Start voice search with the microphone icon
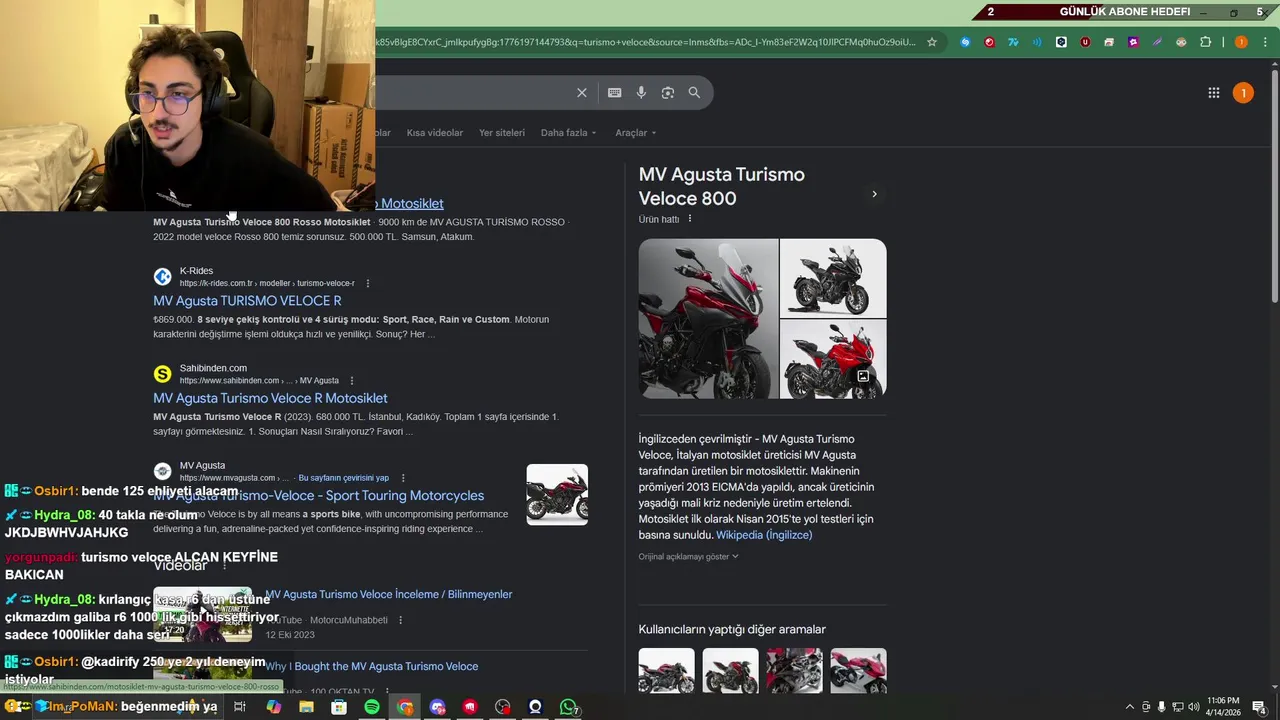The width and height of the screenshot is (1280, 720). pyautogui.click(x=641, y=92)
